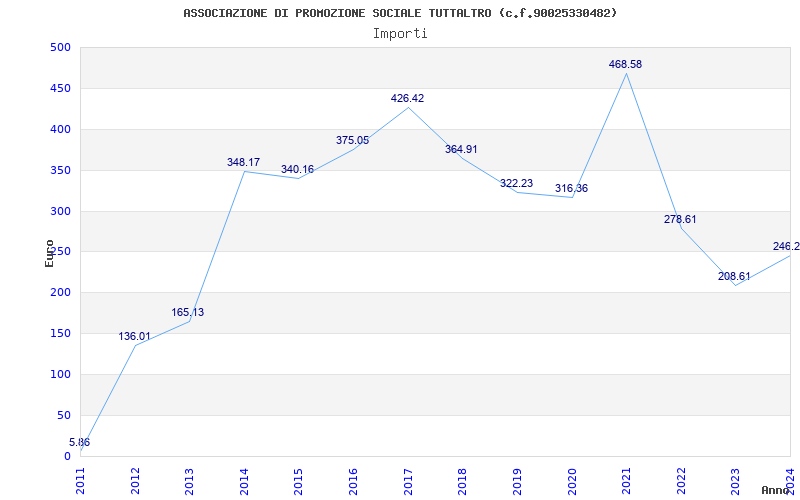Click the Euro y-axis title
Screen dimensions: 800x500
point(49,253)
